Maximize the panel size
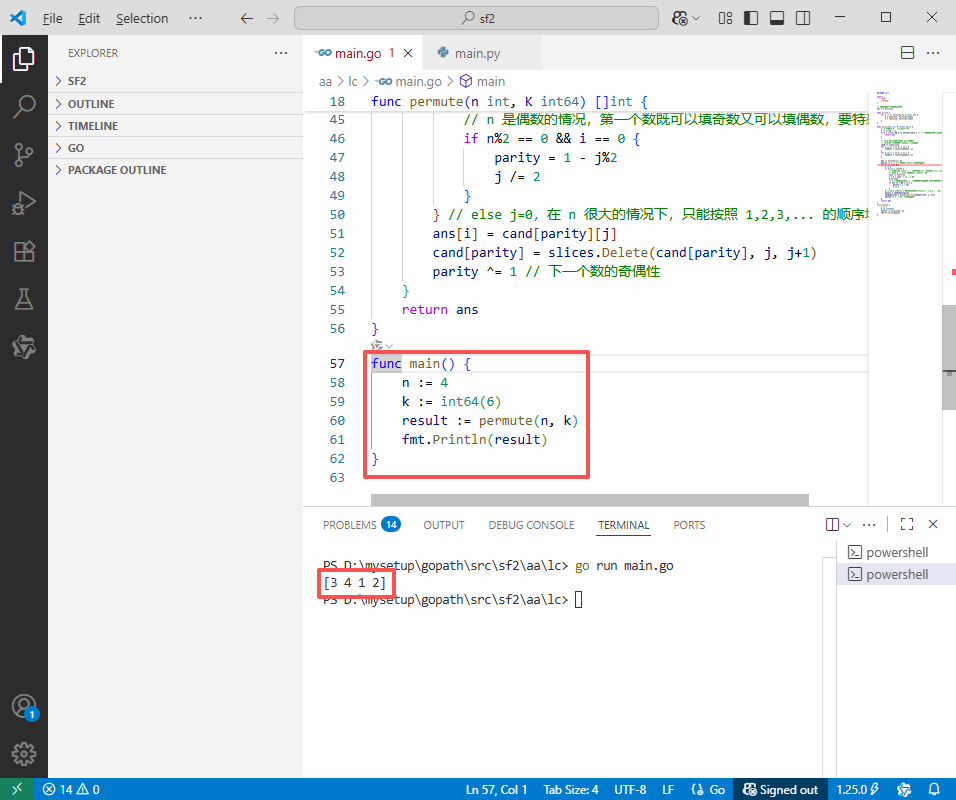956x800 pixels. 907,524
